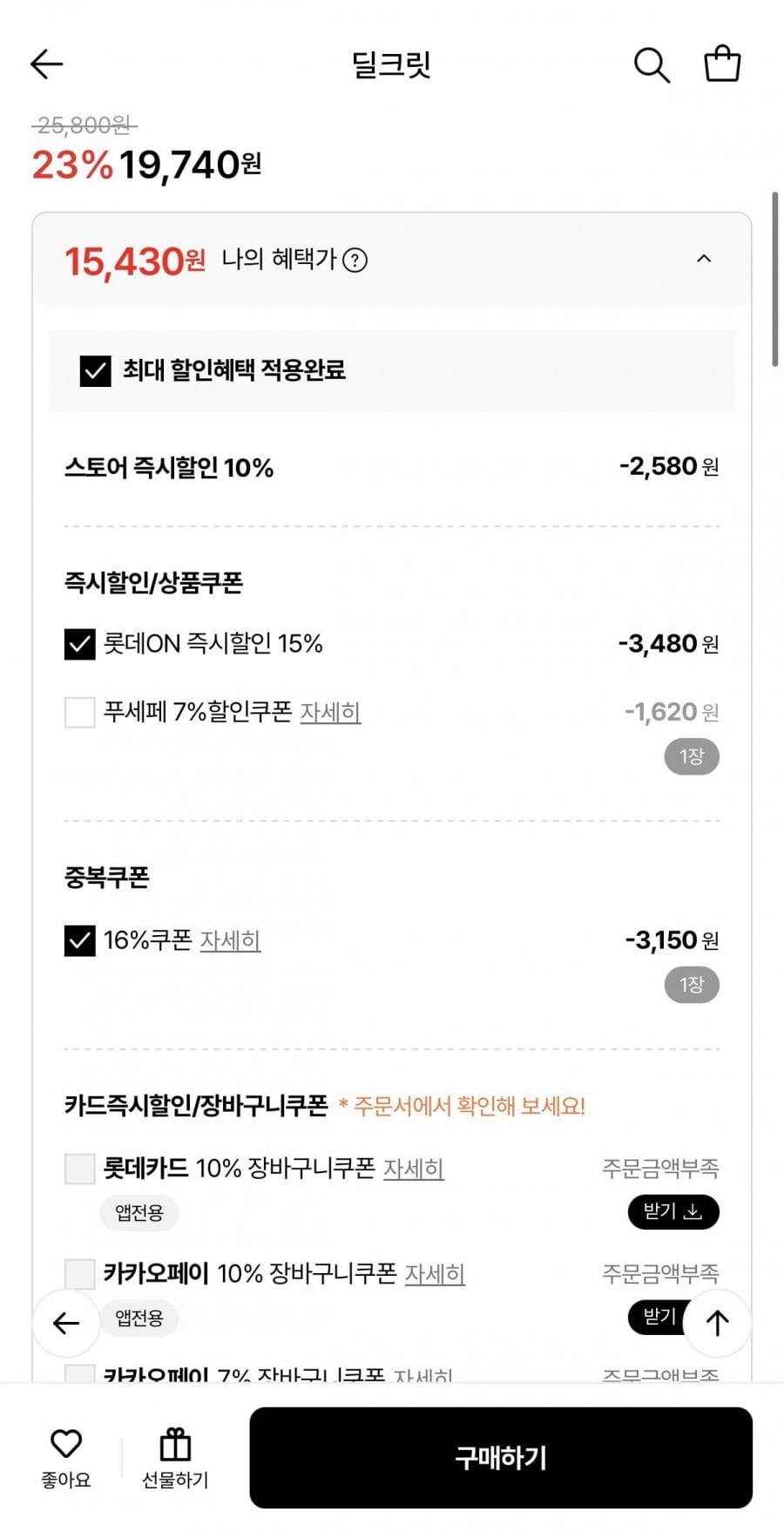Open 자세히 link for 16%쿠폰

(x=230, y=941)
